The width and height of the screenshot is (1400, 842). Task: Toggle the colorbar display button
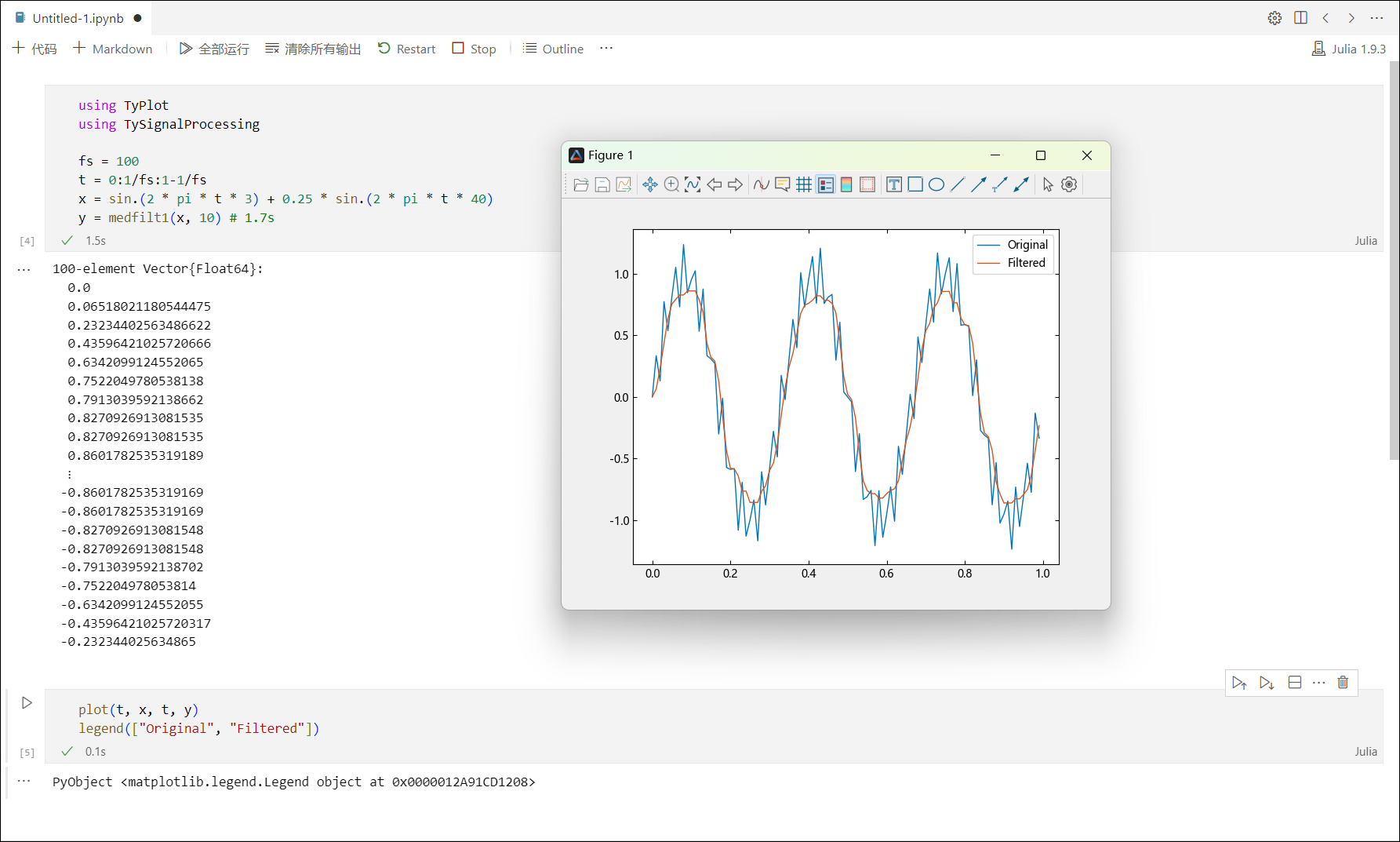tap(846, 184)
